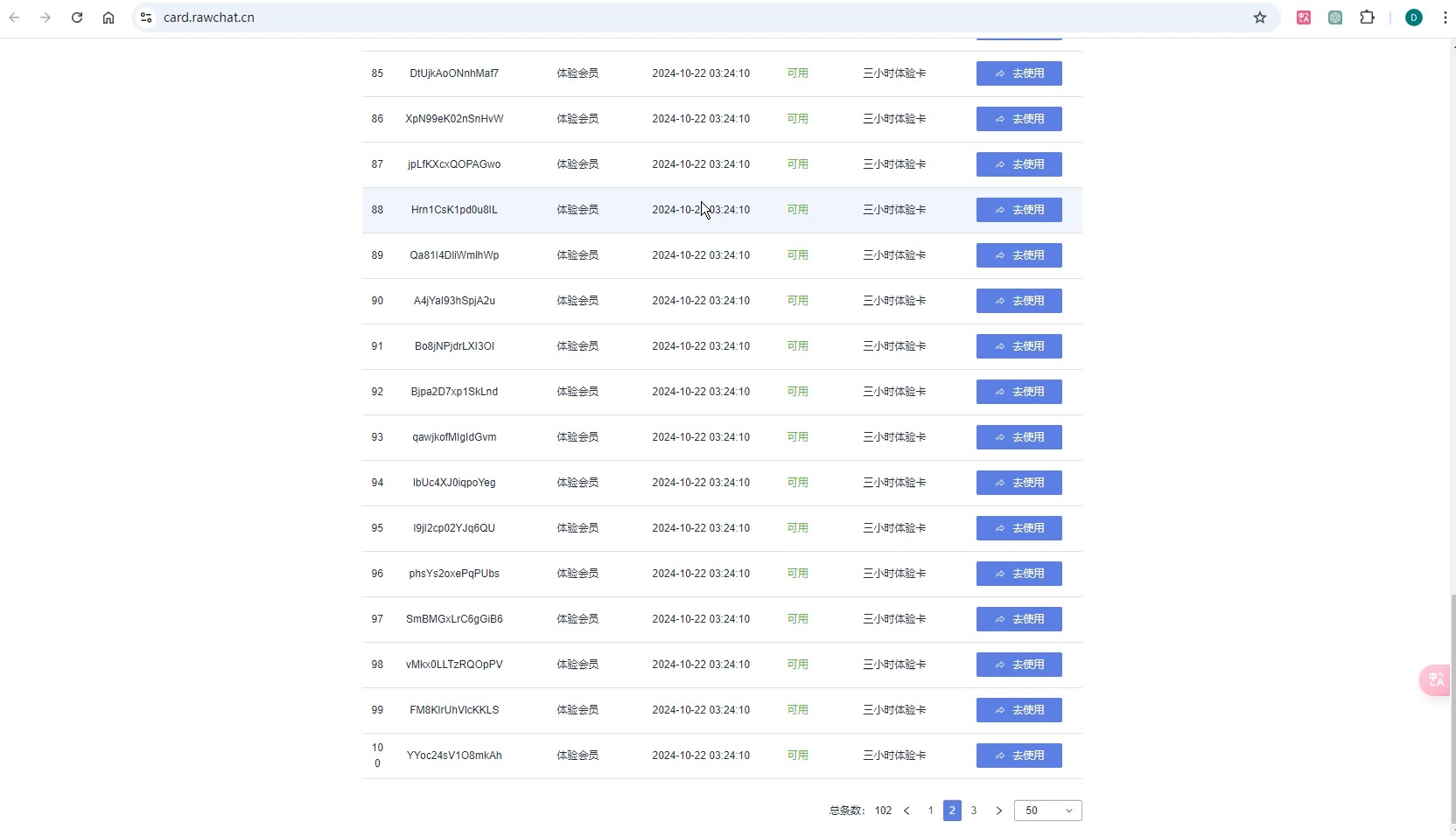Select card code qawjkofMlgldGvm text
This screenshot has height=836, width=1456.
454,437
